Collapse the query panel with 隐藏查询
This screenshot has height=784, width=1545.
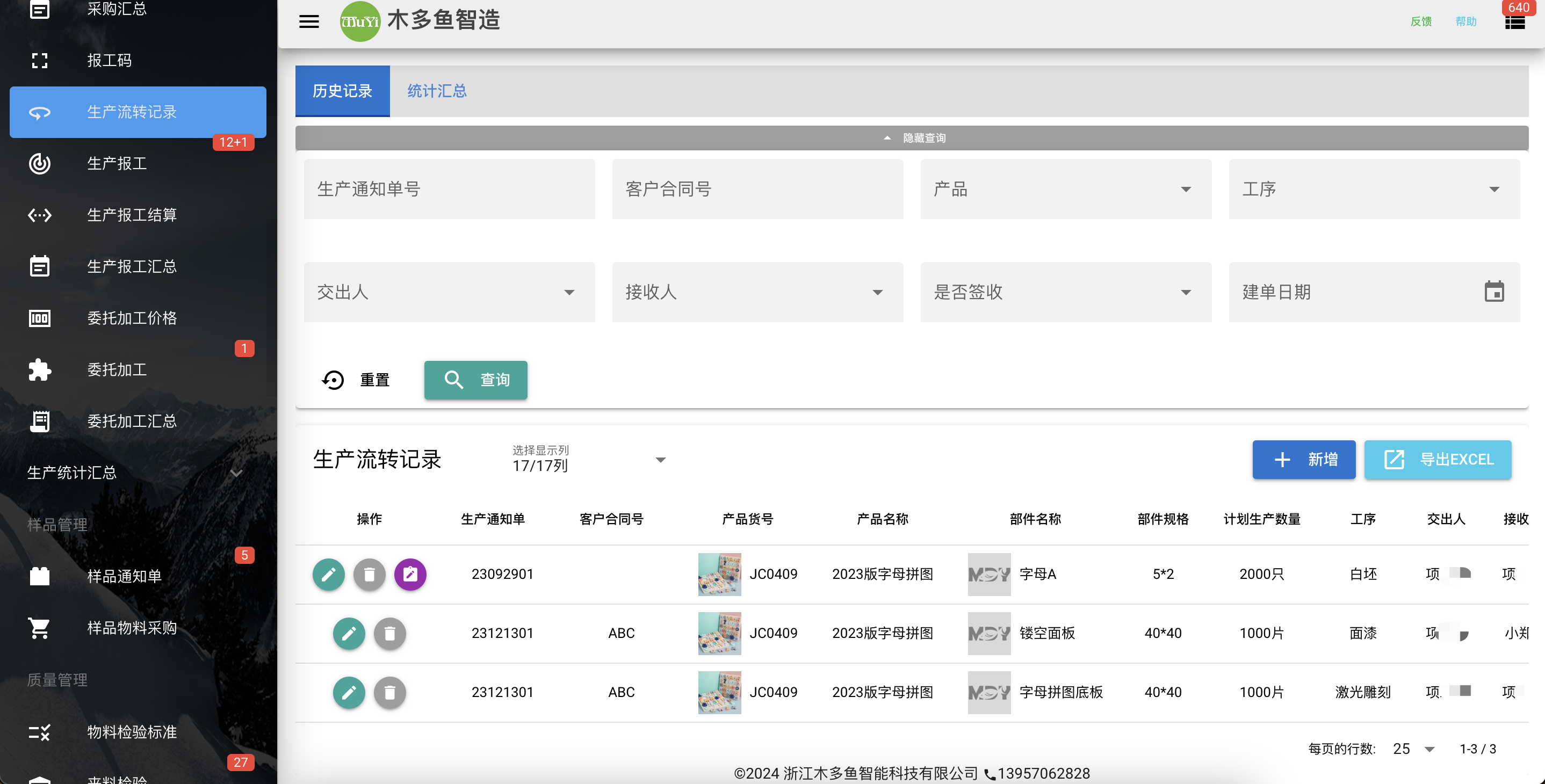click(912, 138)
